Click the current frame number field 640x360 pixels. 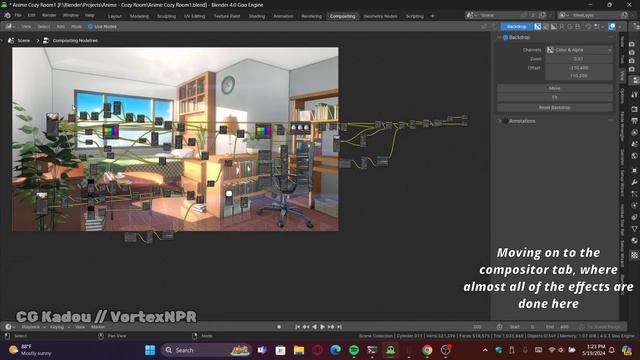pyautogui.click(x=478, y=327)
